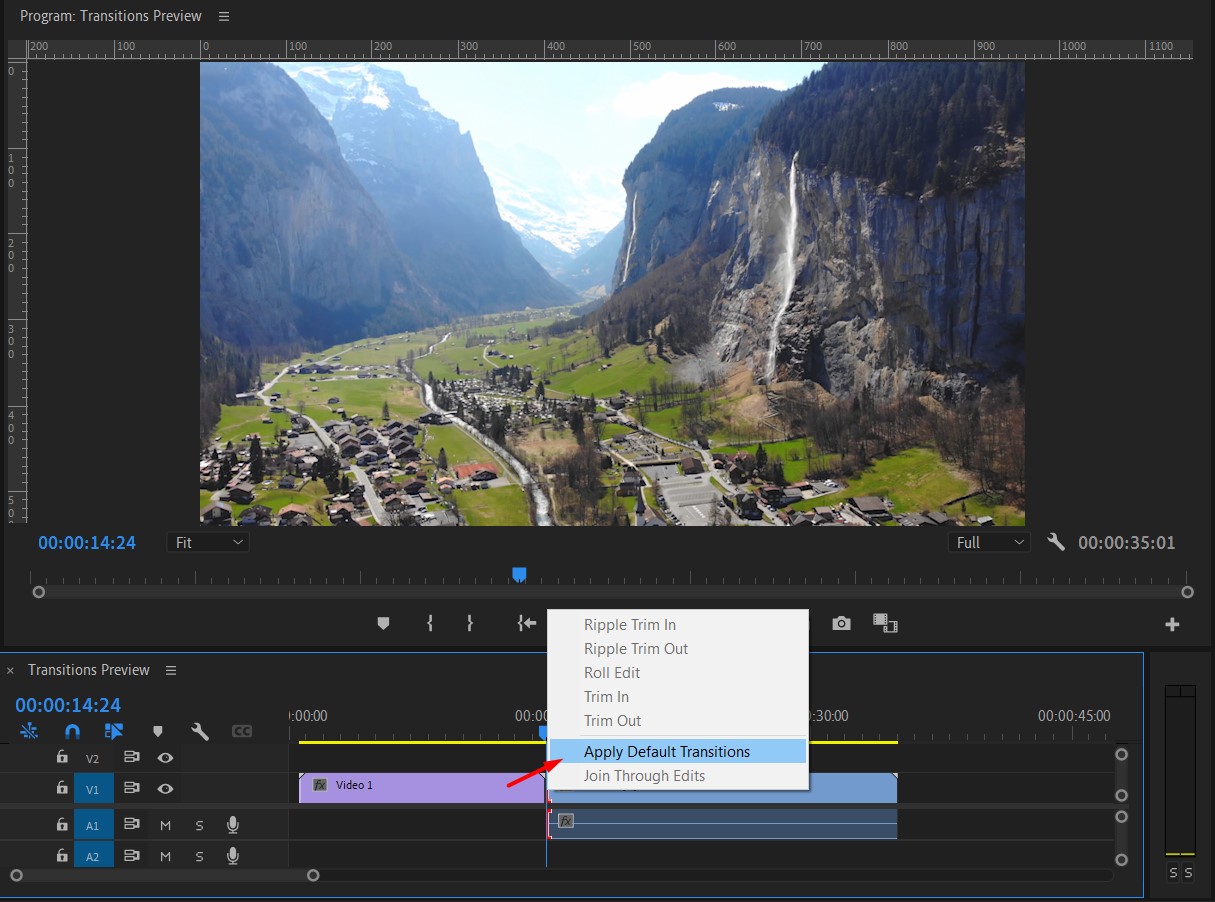This screenshot has height=902, width=1215.
Task: Open the Fit zoom level dropdown
Action: pos(208,542)
